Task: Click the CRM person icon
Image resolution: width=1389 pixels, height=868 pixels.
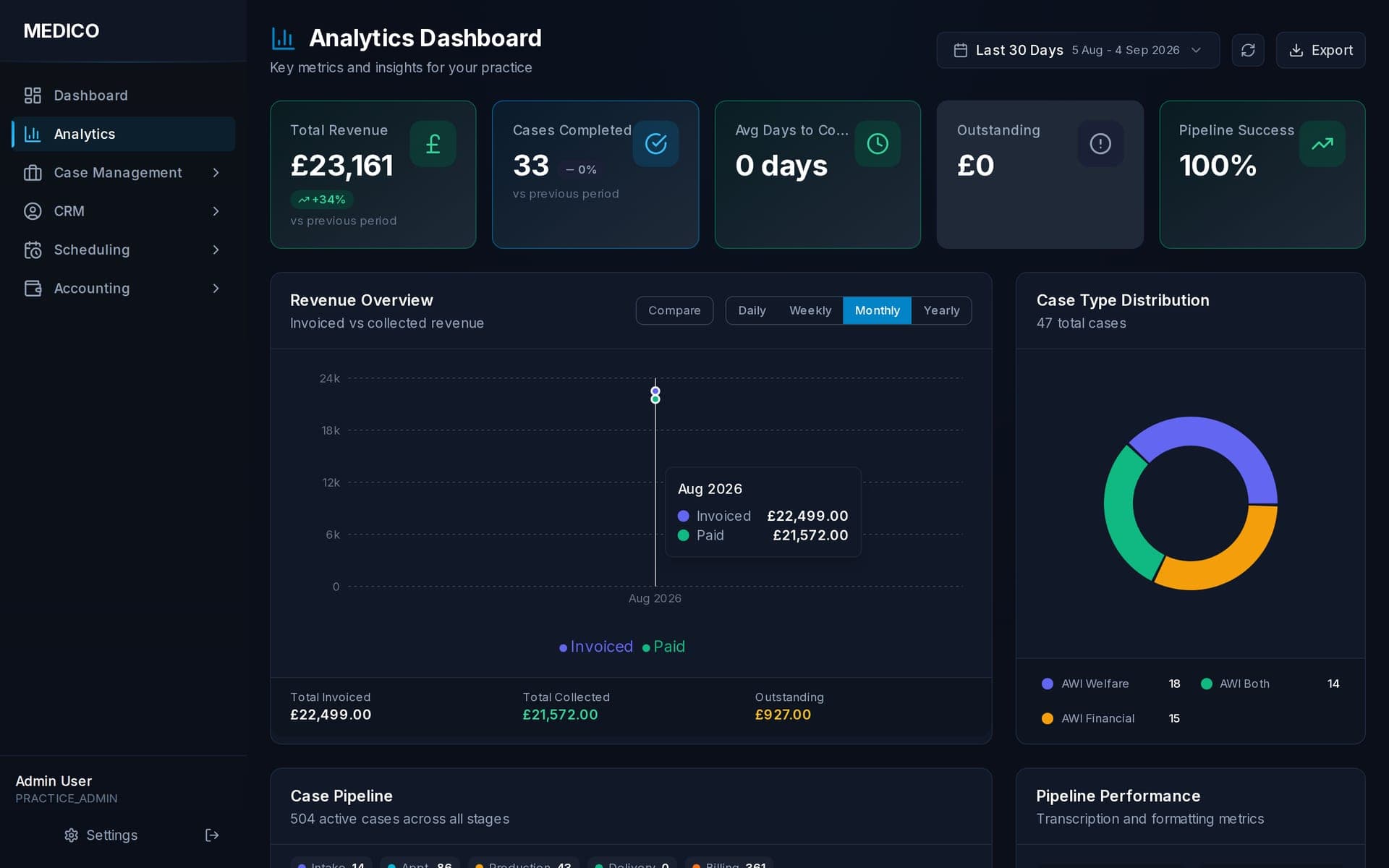Action: (33, 211)
